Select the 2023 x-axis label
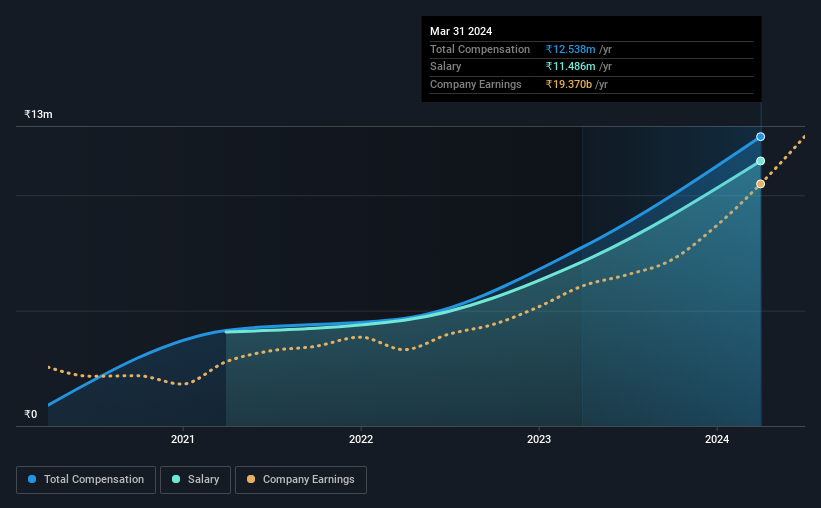 pos(539,439)
